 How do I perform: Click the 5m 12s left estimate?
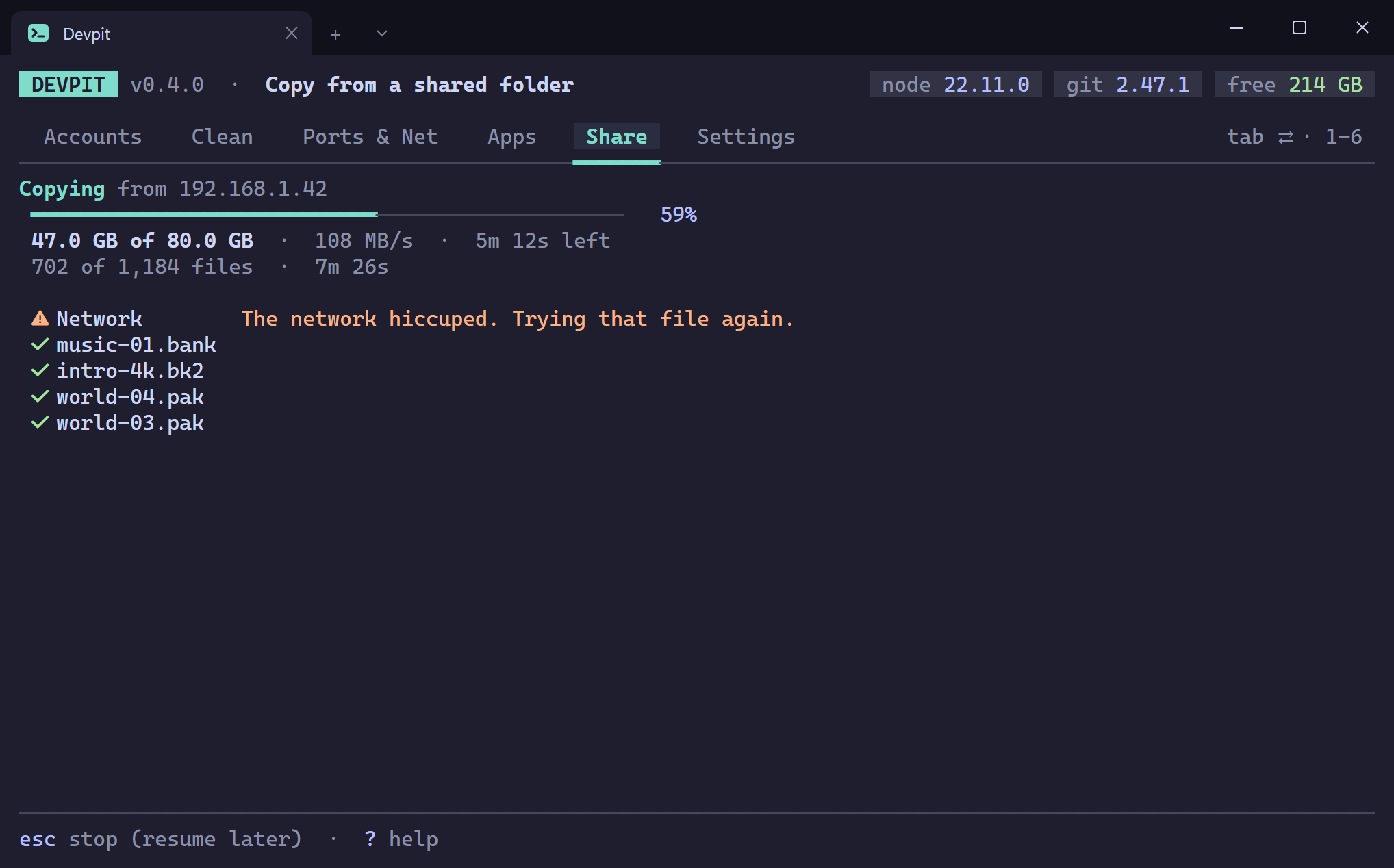[x=543, y=240]
